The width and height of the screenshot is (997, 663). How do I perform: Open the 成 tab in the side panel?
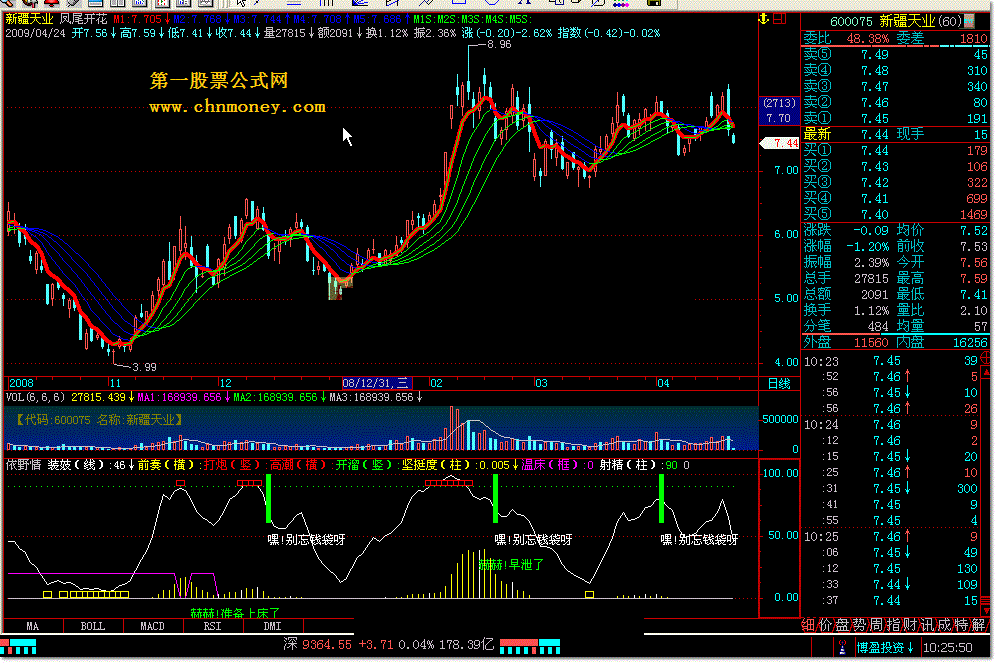(944, 625)
